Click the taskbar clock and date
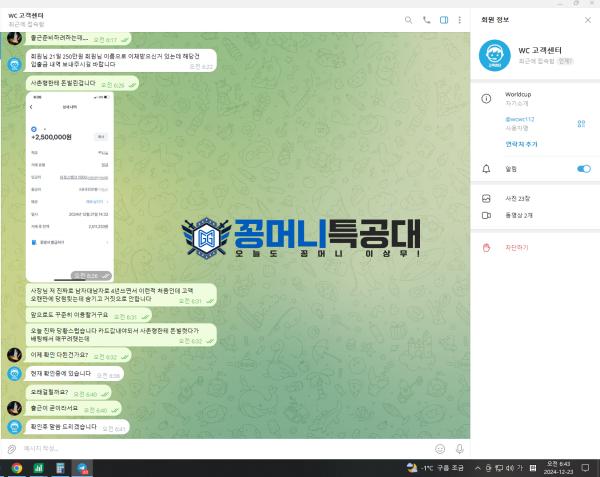This screenshot has height=477, width=600. pyautogui.click(x=558, y=468)
